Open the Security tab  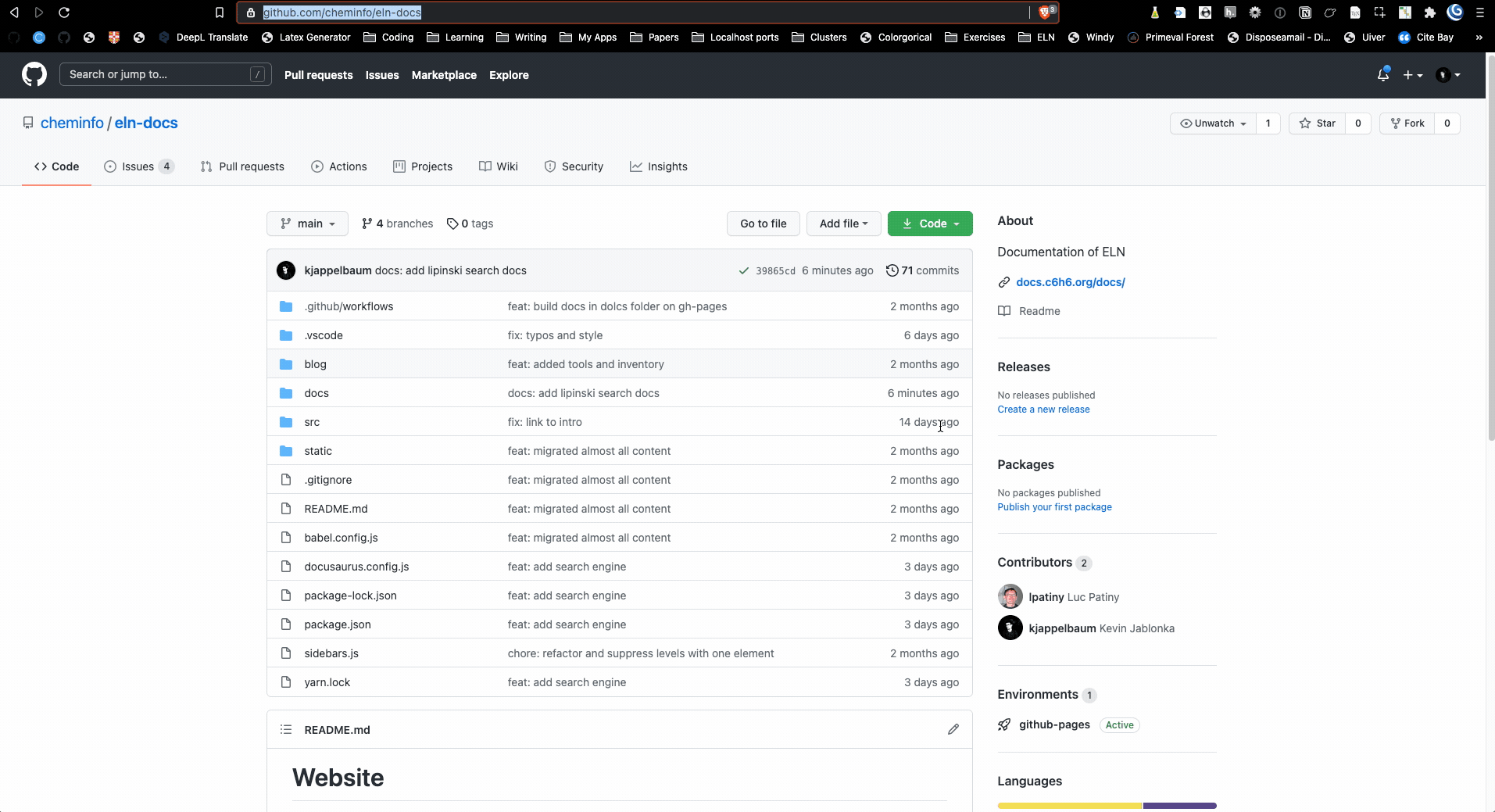pos(574,166)
